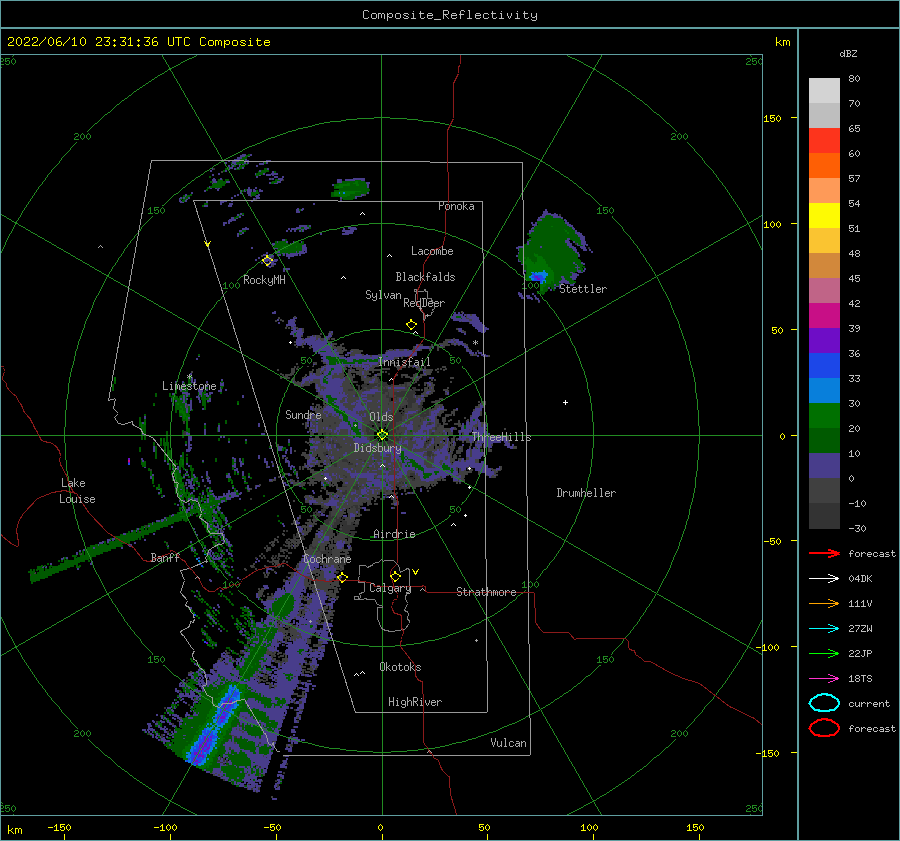900x841 pixels.
Task: Click the orange 111V arrow icon
Action: pyautogui.click(x=824, y=603)
